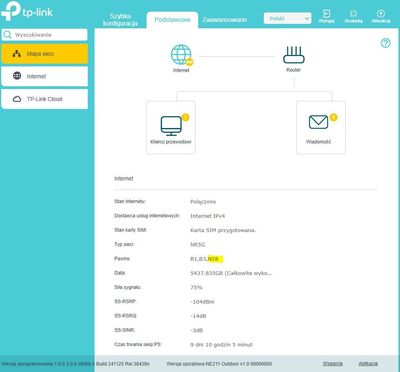Click the -3dB SS-SINR value
This screenshot has width=400, height=372.
(196, 330)
